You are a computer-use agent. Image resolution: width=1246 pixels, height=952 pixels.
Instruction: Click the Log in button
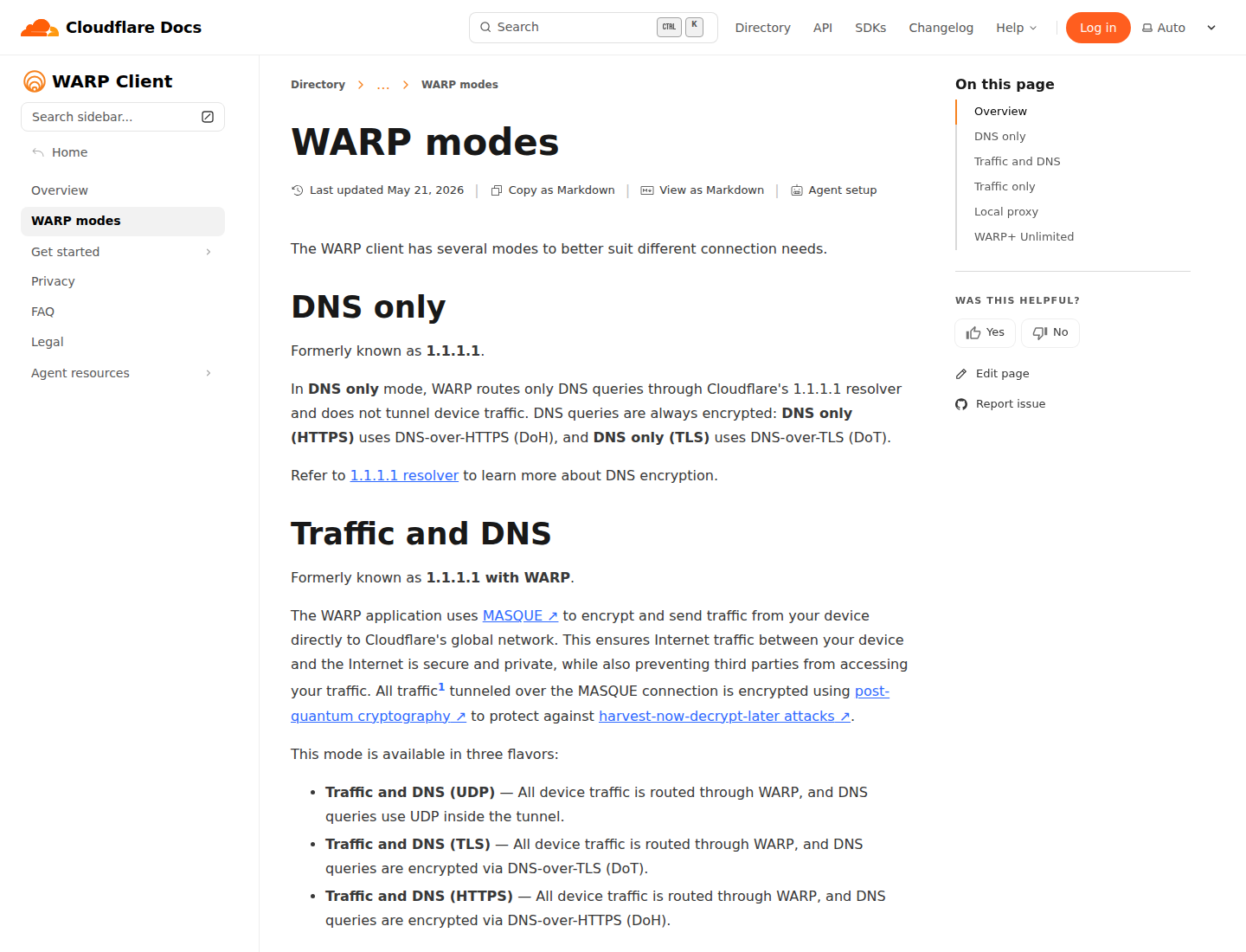(x=1098, y=28)
